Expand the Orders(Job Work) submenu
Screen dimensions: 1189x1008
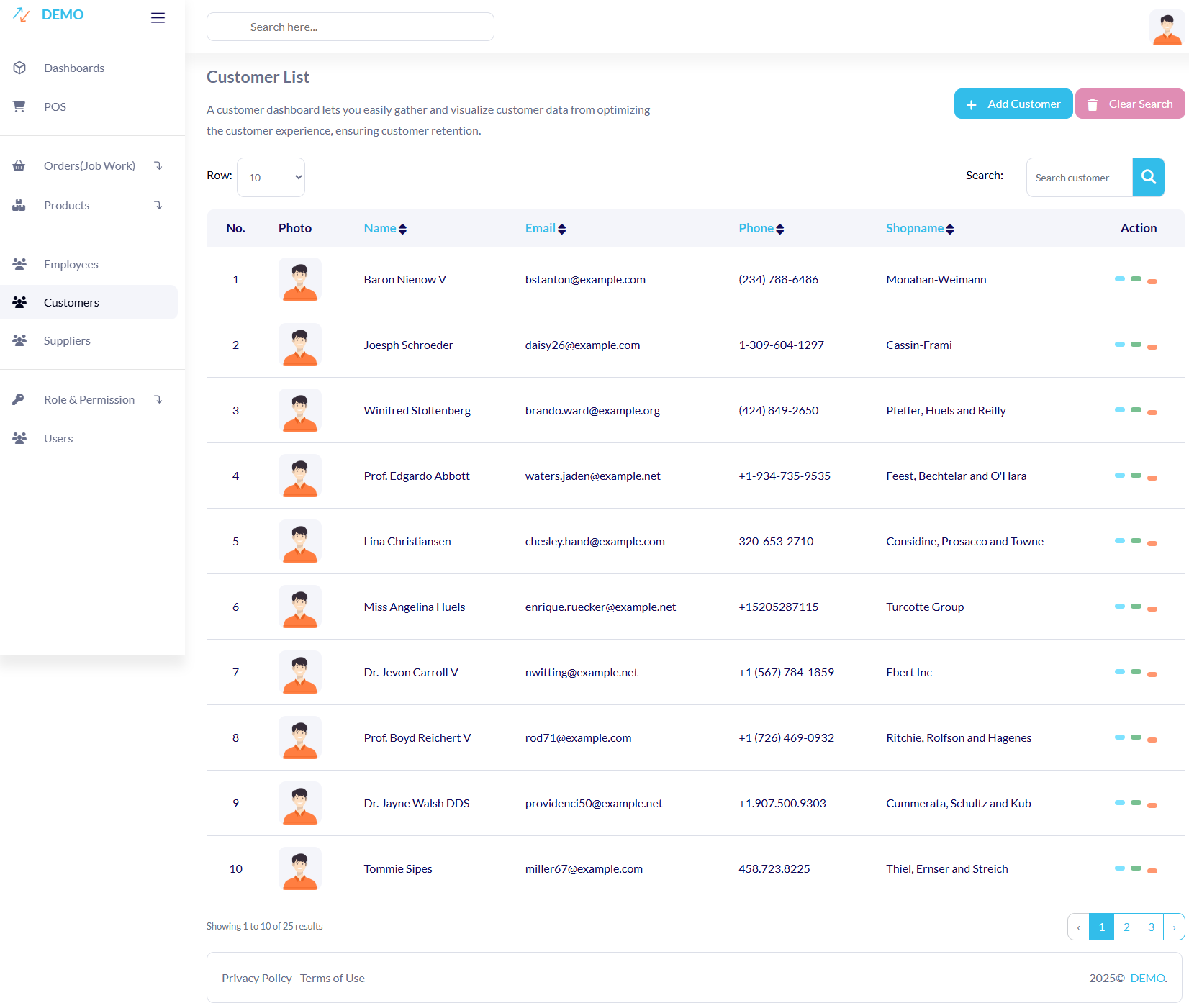[89, 165]
